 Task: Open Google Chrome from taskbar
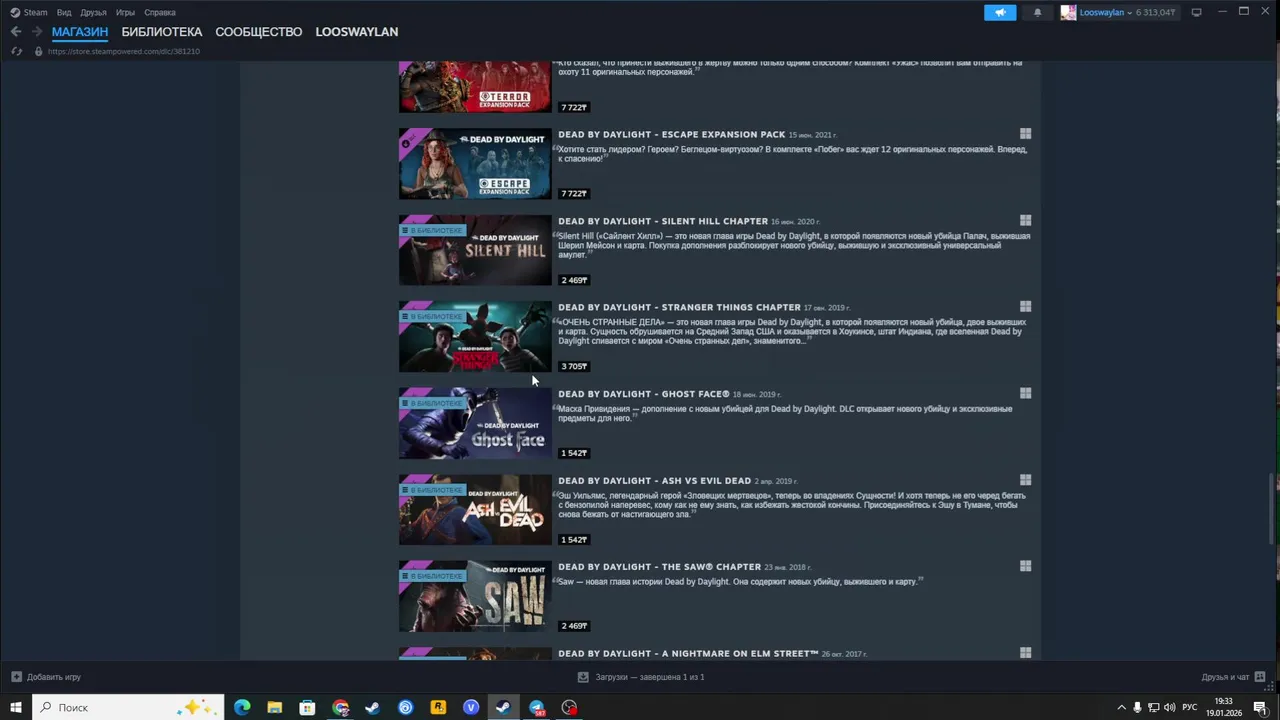(x=341, y=707)
